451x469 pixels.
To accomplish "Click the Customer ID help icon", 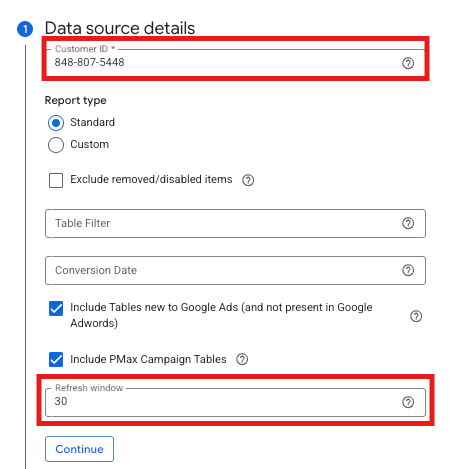I will [x=408, y=63].
